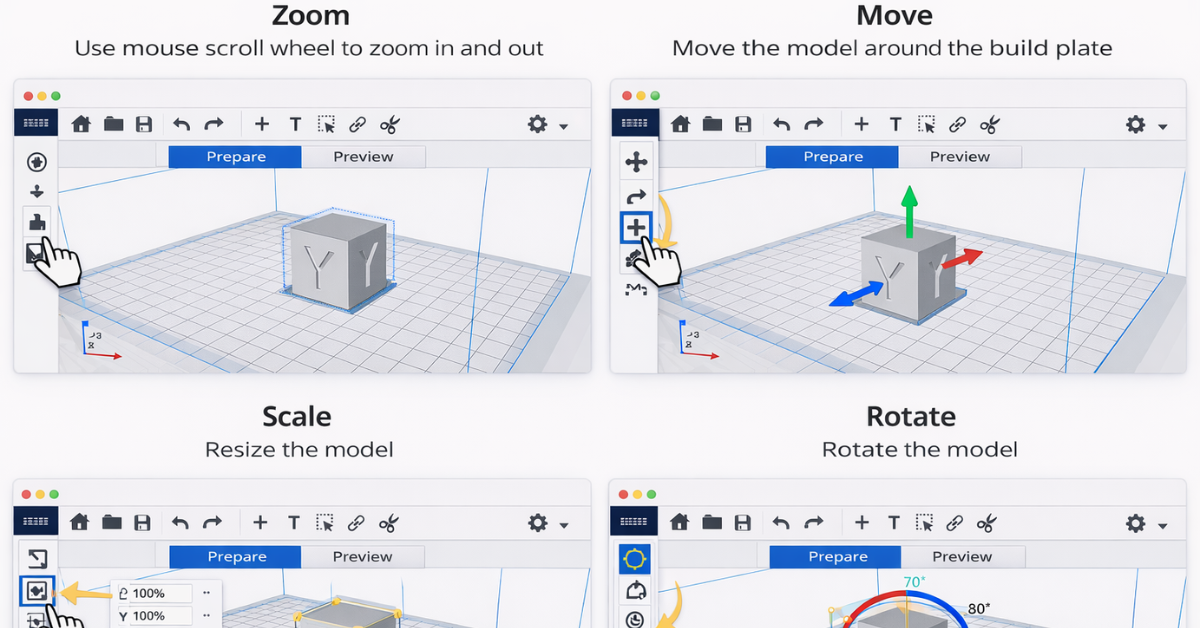Select Prepare tab in the Move panel

(x=832, y=157)
